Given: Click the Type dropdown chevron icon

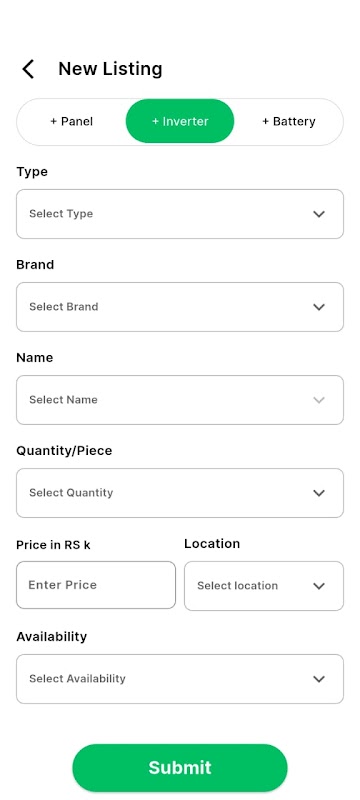Looking at the screenshot, I should click(x=319, y=214).
